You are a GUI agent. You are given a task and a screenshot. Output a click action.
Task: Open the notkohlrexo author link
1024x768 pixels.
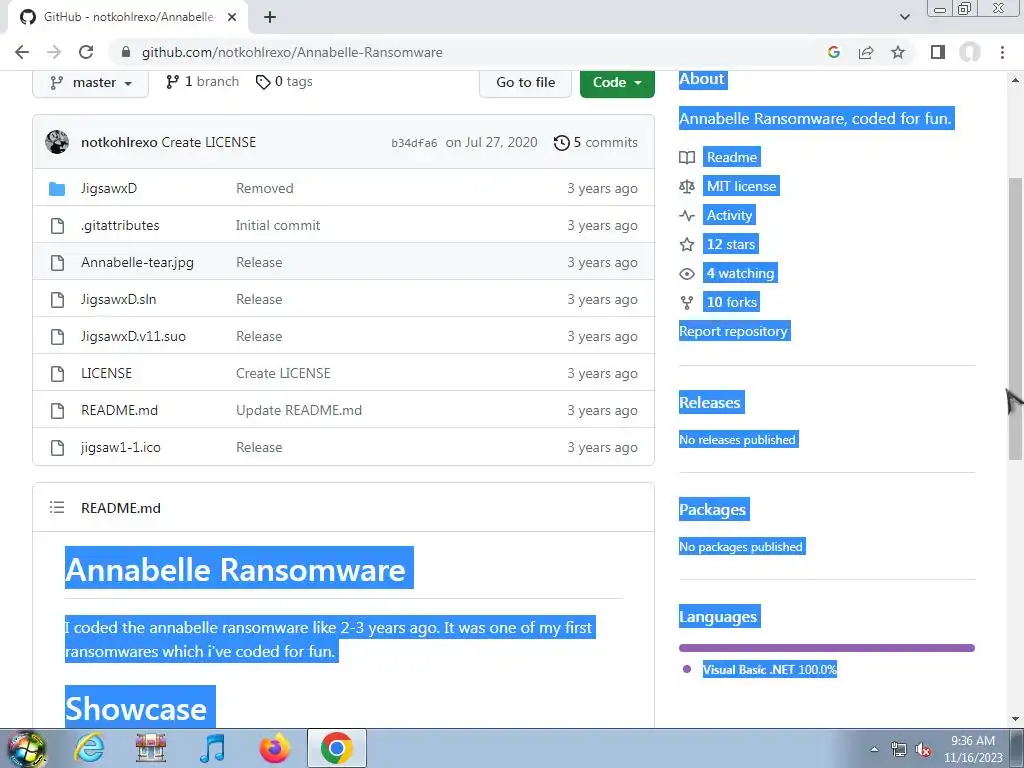point(119,142)
